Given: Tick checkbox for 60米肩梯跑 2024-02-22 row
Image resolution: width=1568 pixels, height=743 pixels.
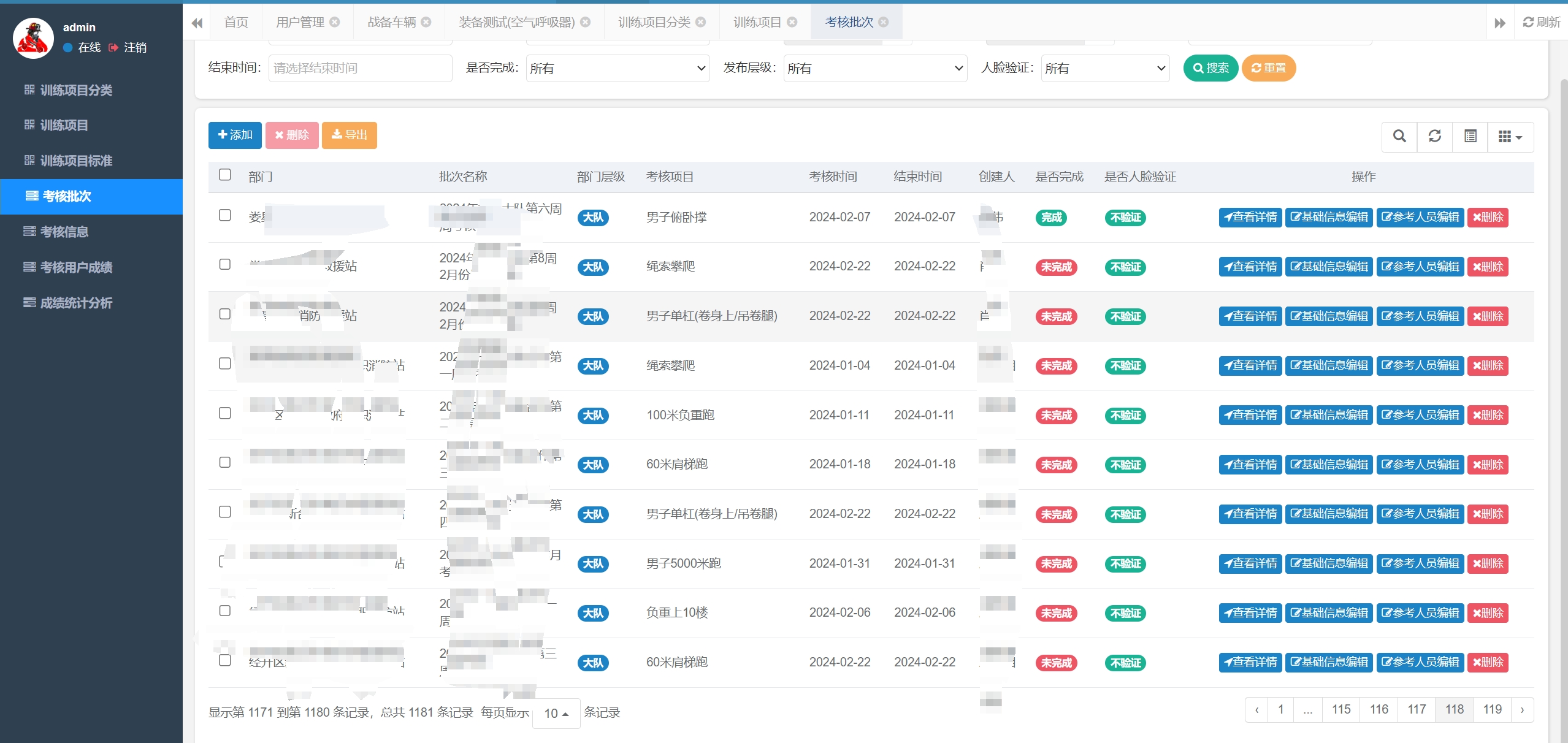Looking at the screenshot, I should [225, 660].
